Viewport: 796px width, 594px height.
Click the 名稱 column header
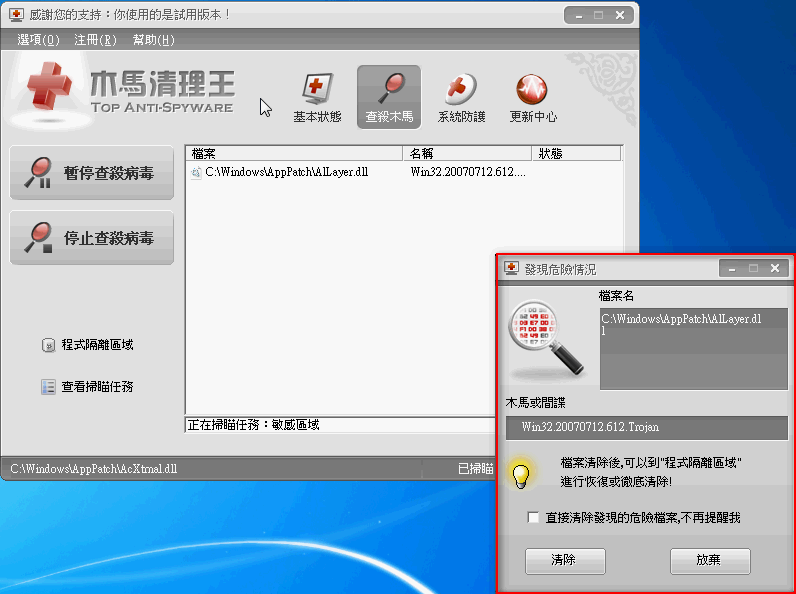tap(467, 153)
